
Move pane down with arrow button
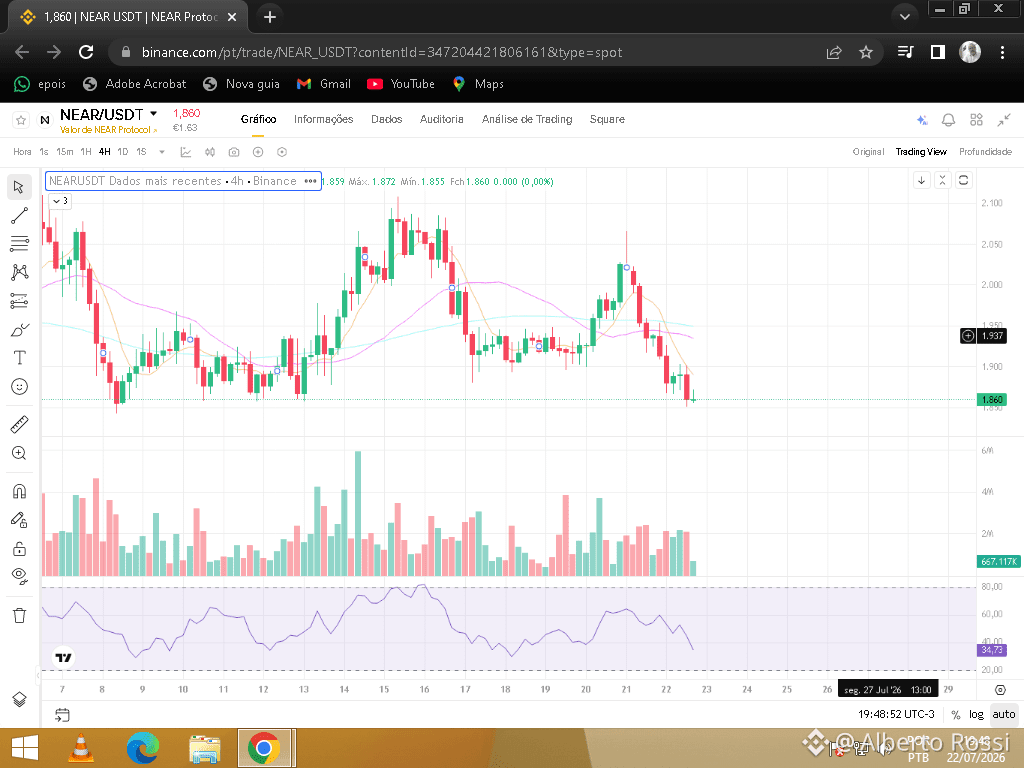(921, 180)
